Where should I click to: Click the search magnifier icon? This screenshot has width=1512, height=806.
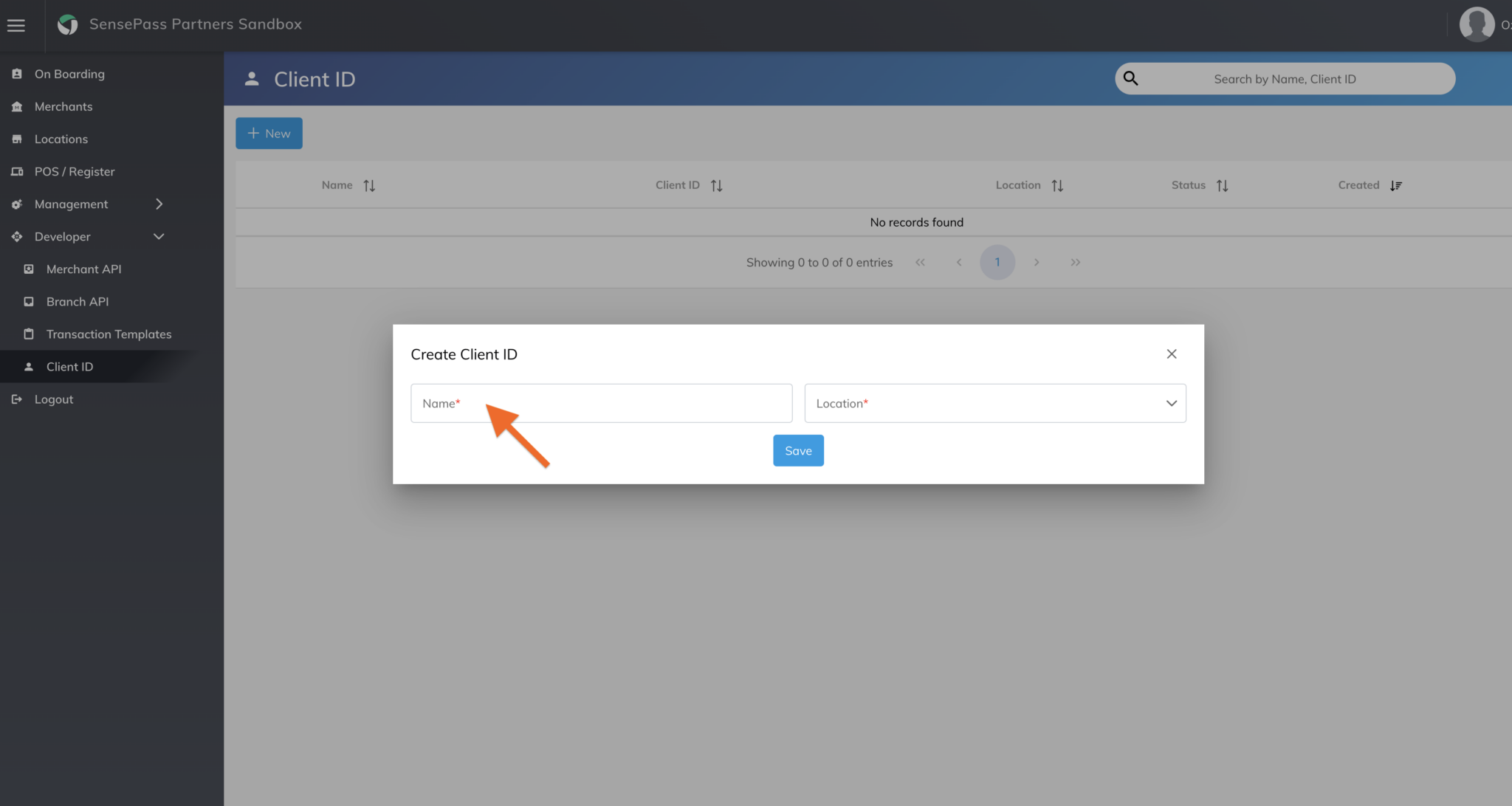(1131, 78)
